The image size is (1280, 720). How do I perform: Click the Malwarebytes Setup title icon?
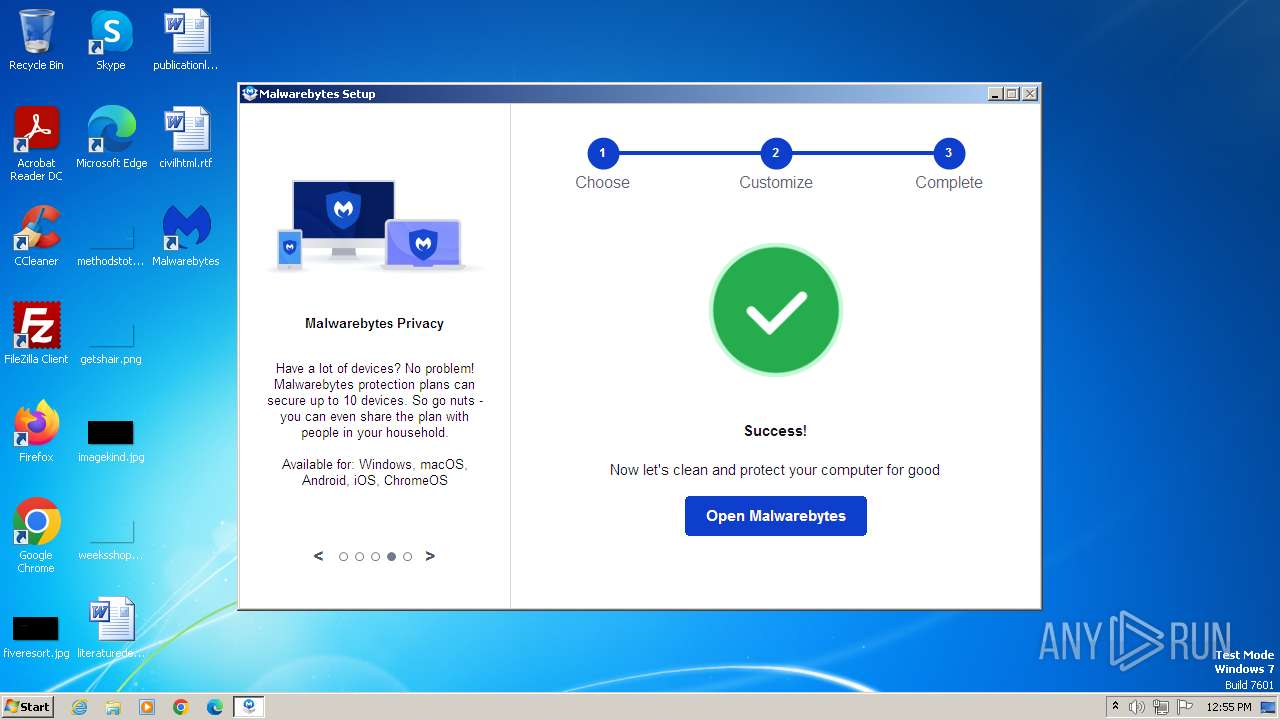click(x=250, y=94)
